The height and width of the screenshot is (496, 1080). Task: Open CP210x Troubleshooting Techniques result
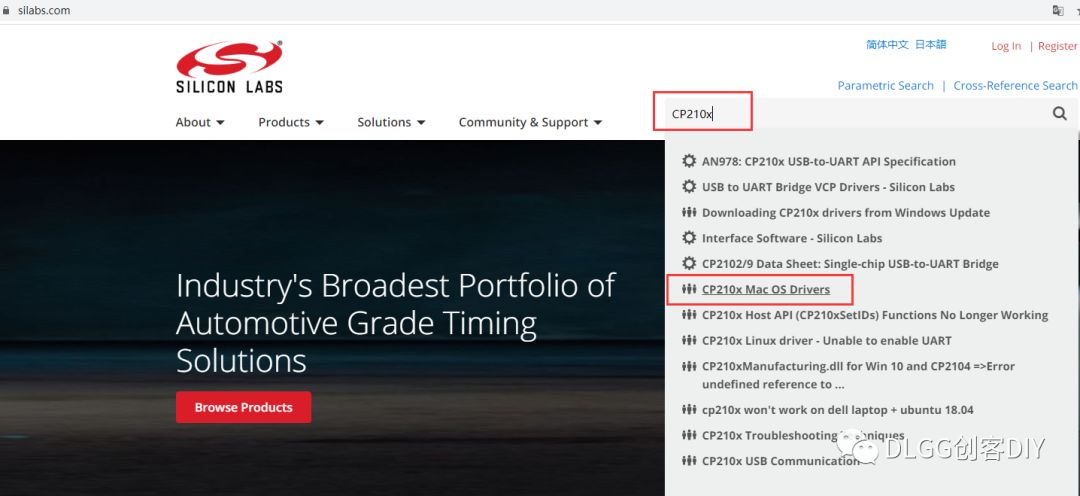click(x=803, y=435)
